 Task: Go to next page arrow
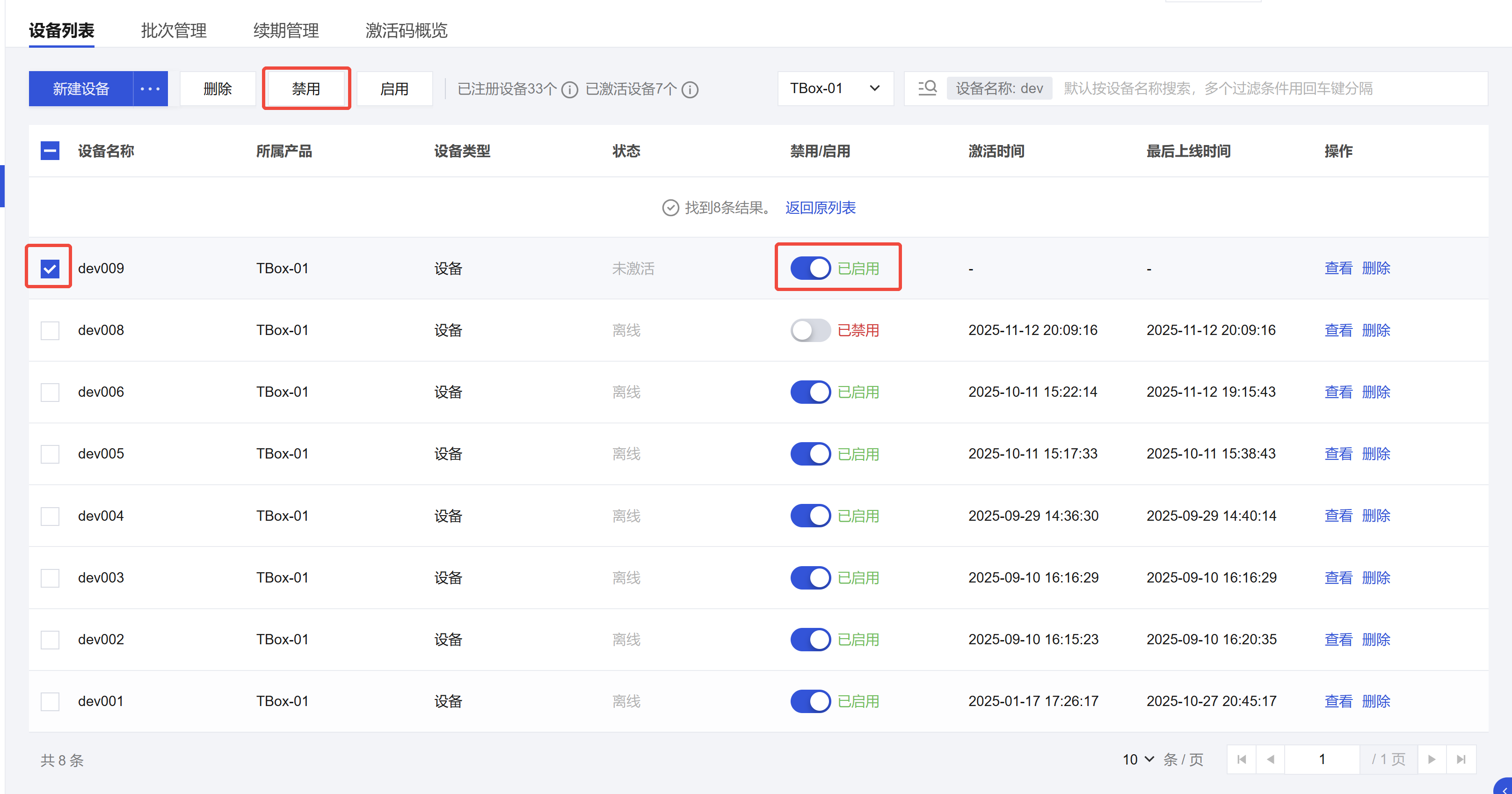(1432, 759)
